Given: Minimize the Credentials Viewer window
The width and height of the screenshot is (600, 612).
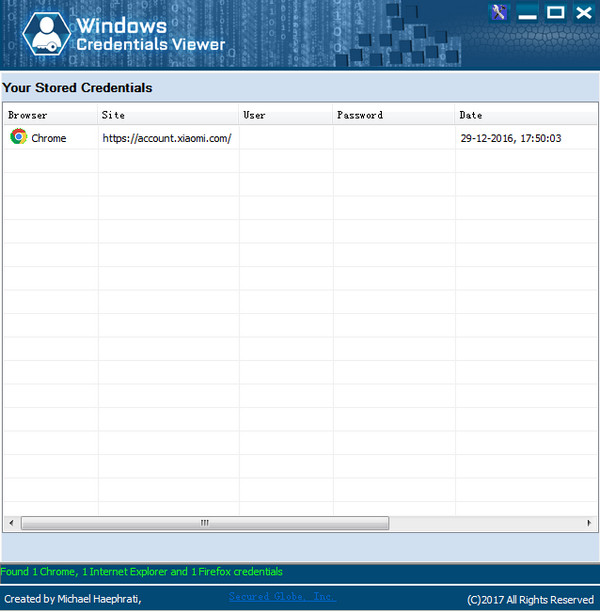Looking at the screenshot, I should click(x=527, y=13).
